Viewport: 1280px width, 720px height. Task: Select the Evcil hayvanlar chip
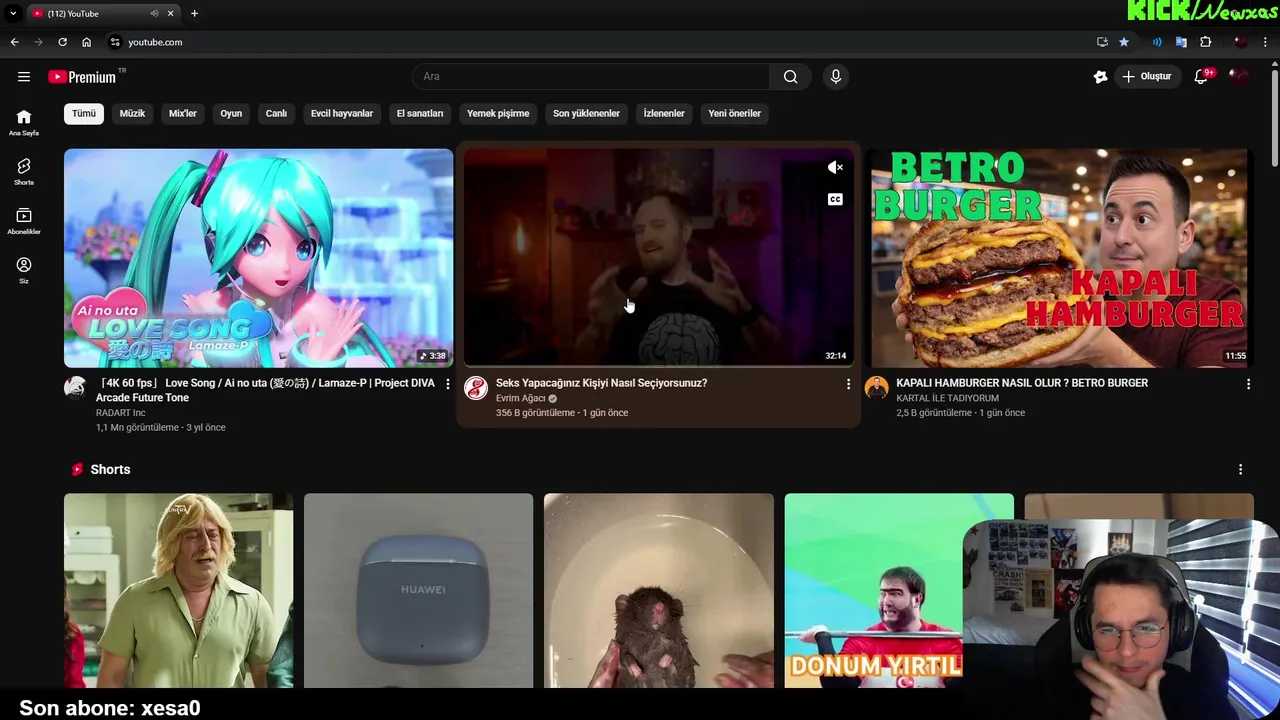tap(342, 113)
